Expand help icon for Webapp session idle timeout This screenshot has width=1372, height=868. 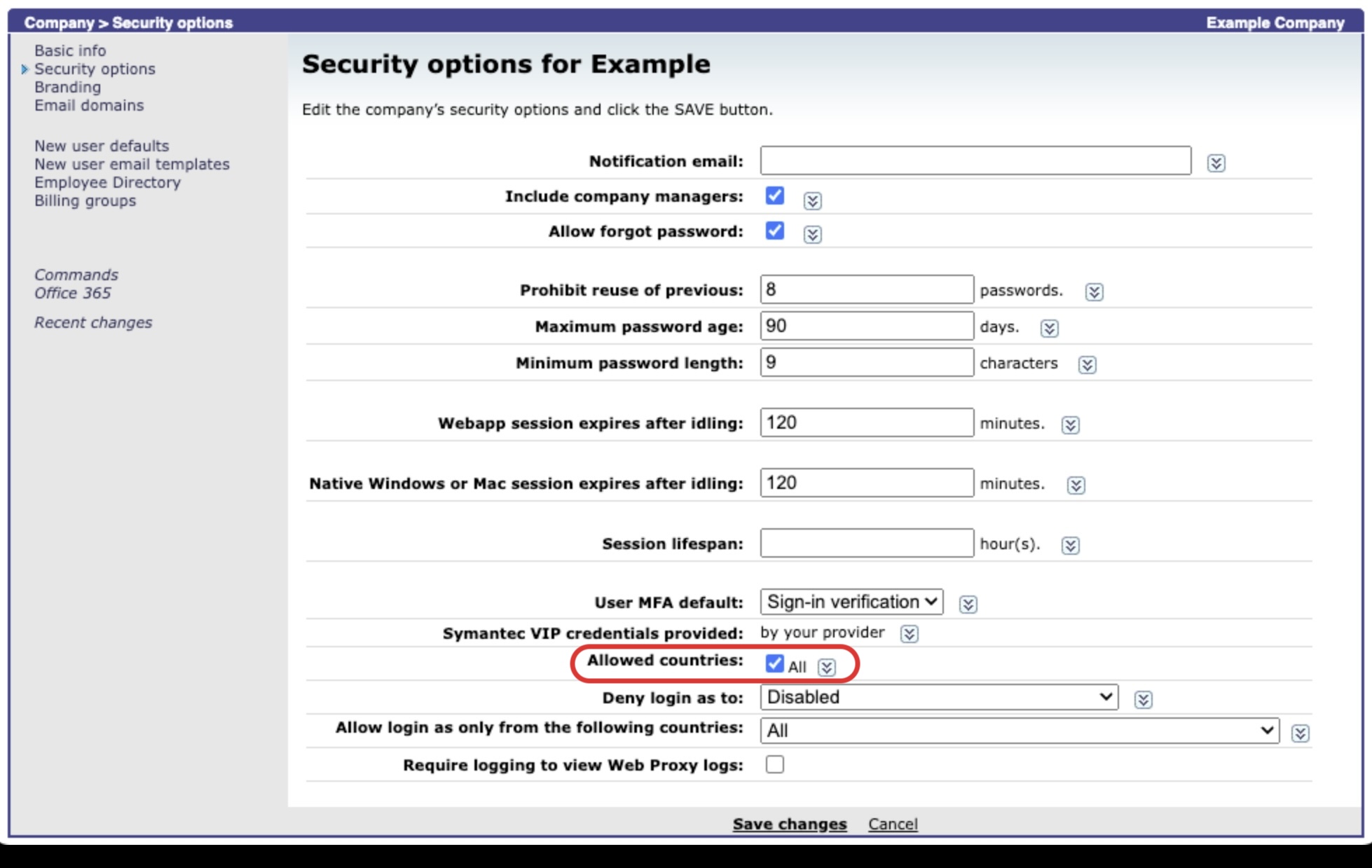tap(1070, 425)
